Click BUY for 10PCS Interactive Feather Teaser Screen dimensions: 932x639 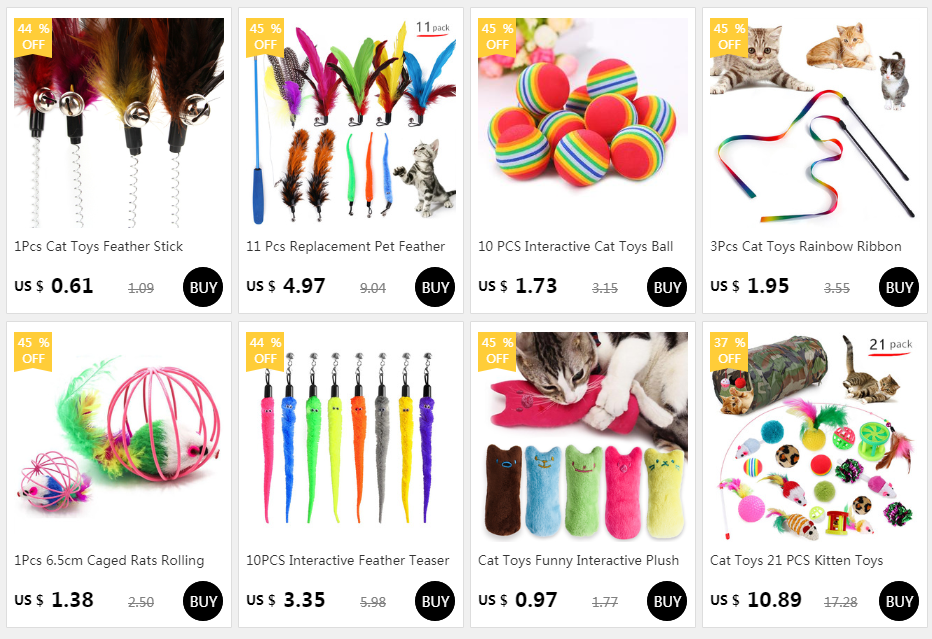pos(434,601)
